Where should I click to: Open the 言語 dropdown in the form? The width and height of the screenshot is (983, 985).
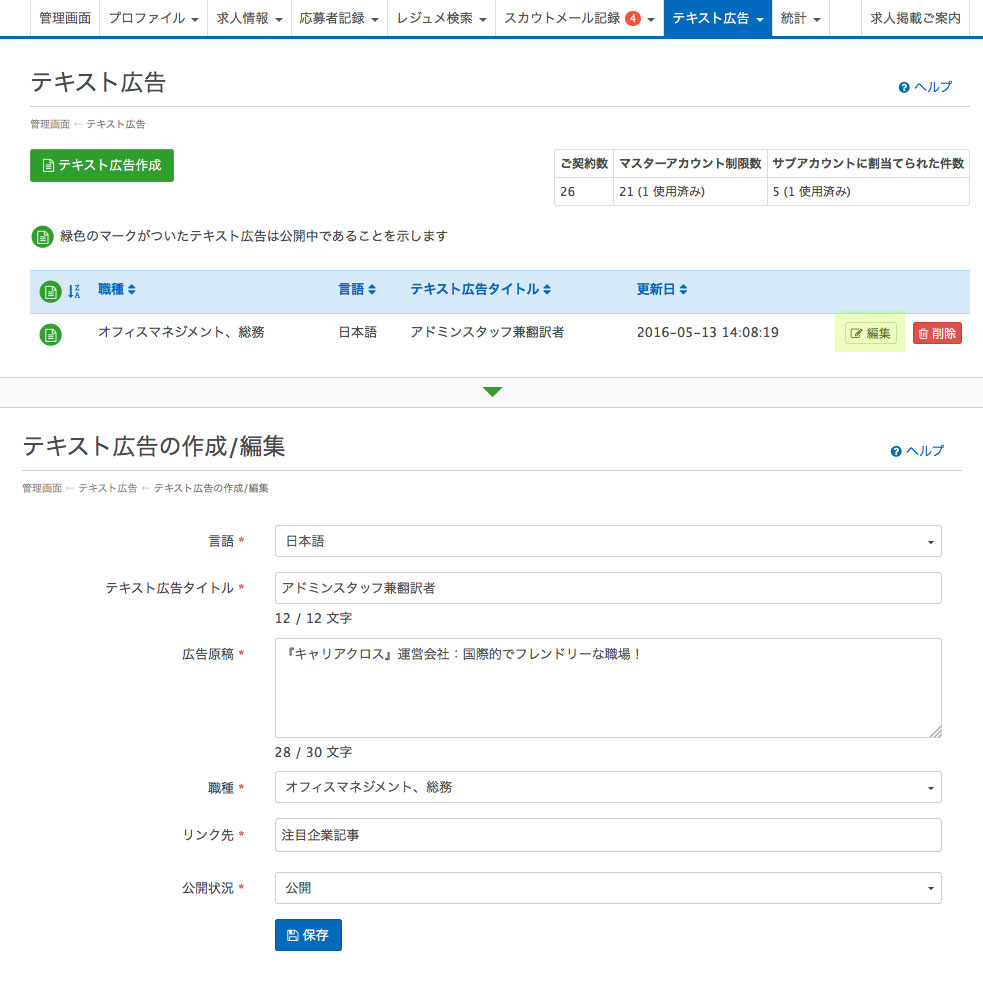tap(608, 541)
